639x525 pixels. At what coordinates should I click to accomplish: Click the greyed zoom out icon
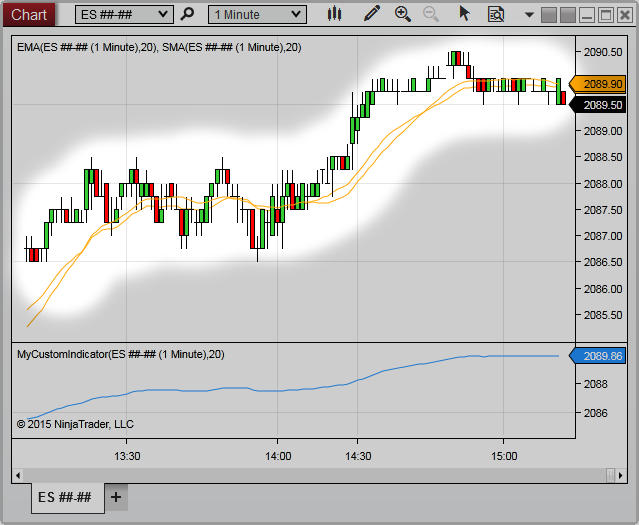click(x=431, y=14)
